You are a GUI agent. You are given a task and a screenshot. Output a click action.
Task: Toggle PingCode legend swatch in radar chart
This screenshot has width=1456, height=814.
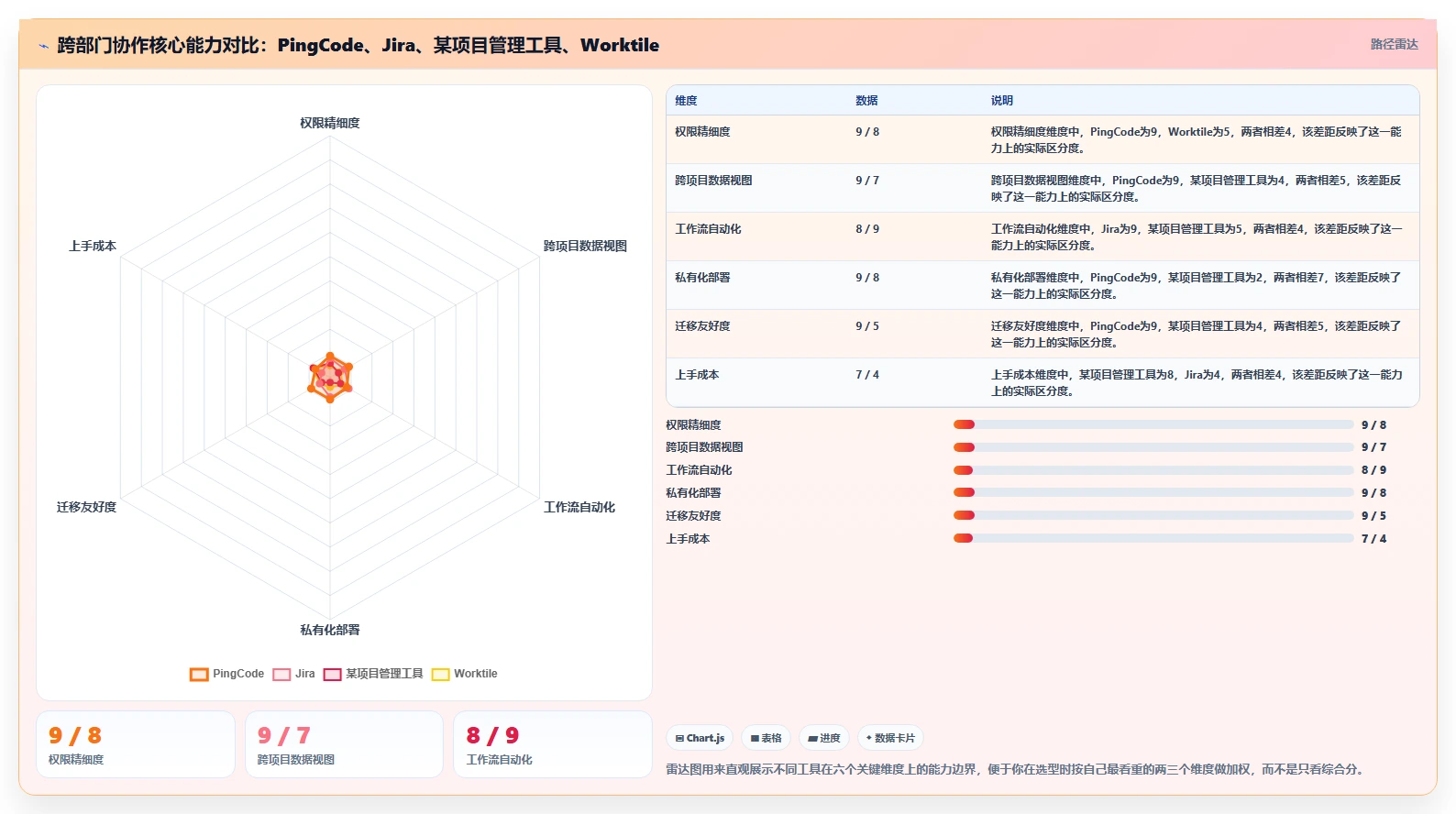pos(199,674)
